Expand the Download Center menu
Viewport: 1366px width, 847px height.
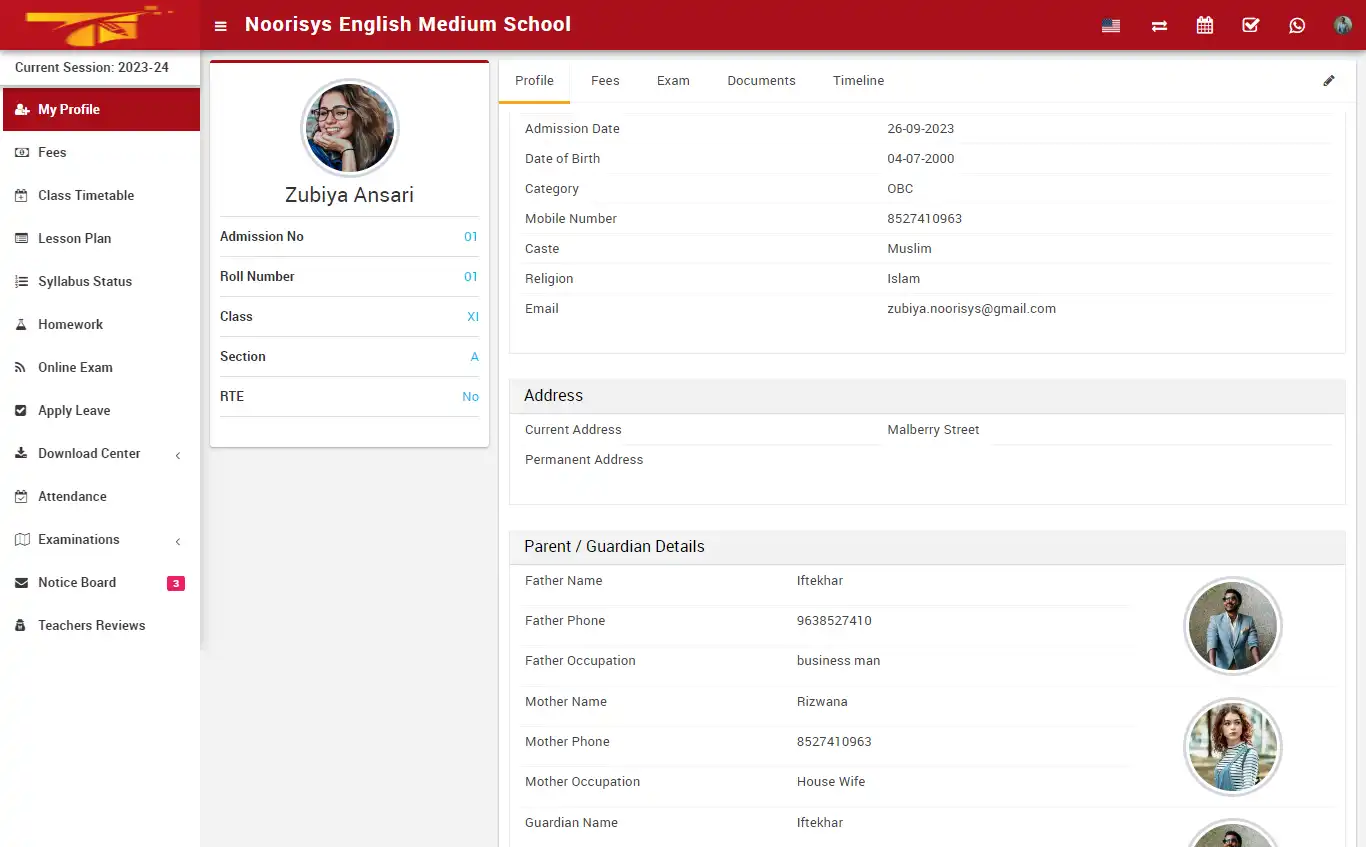tap(88, 453)
